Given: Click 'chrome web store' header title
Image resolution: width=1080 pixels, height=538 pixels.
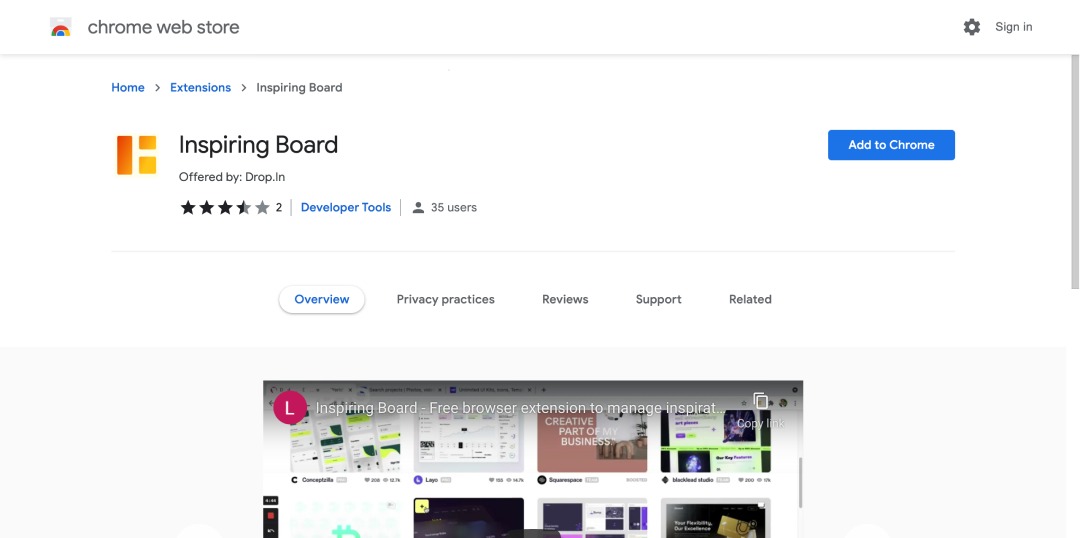Looking at the screenshot, I should click(163, 27).
